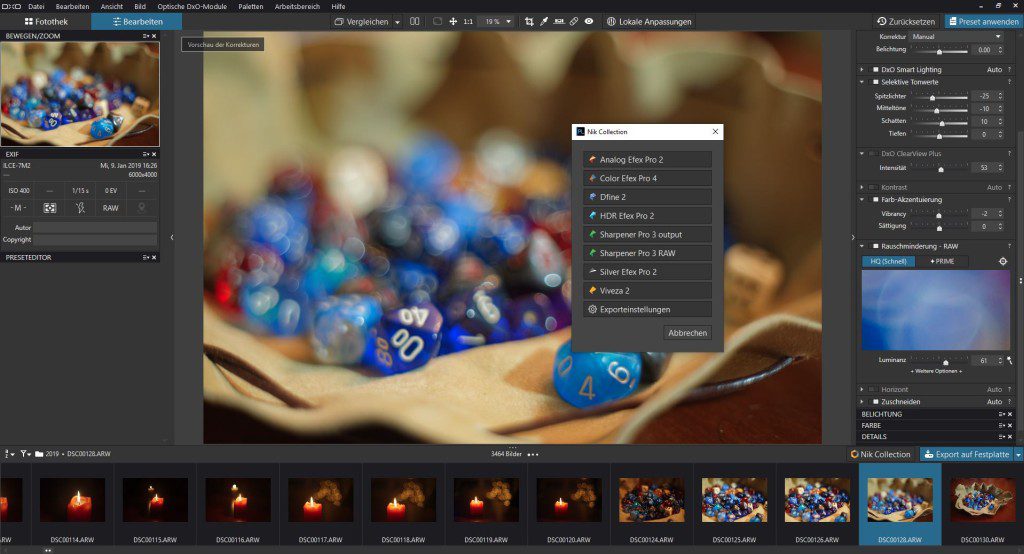Click Export auf Festplatte
The image size is (1024, 554).
click(x=967, y=454)
